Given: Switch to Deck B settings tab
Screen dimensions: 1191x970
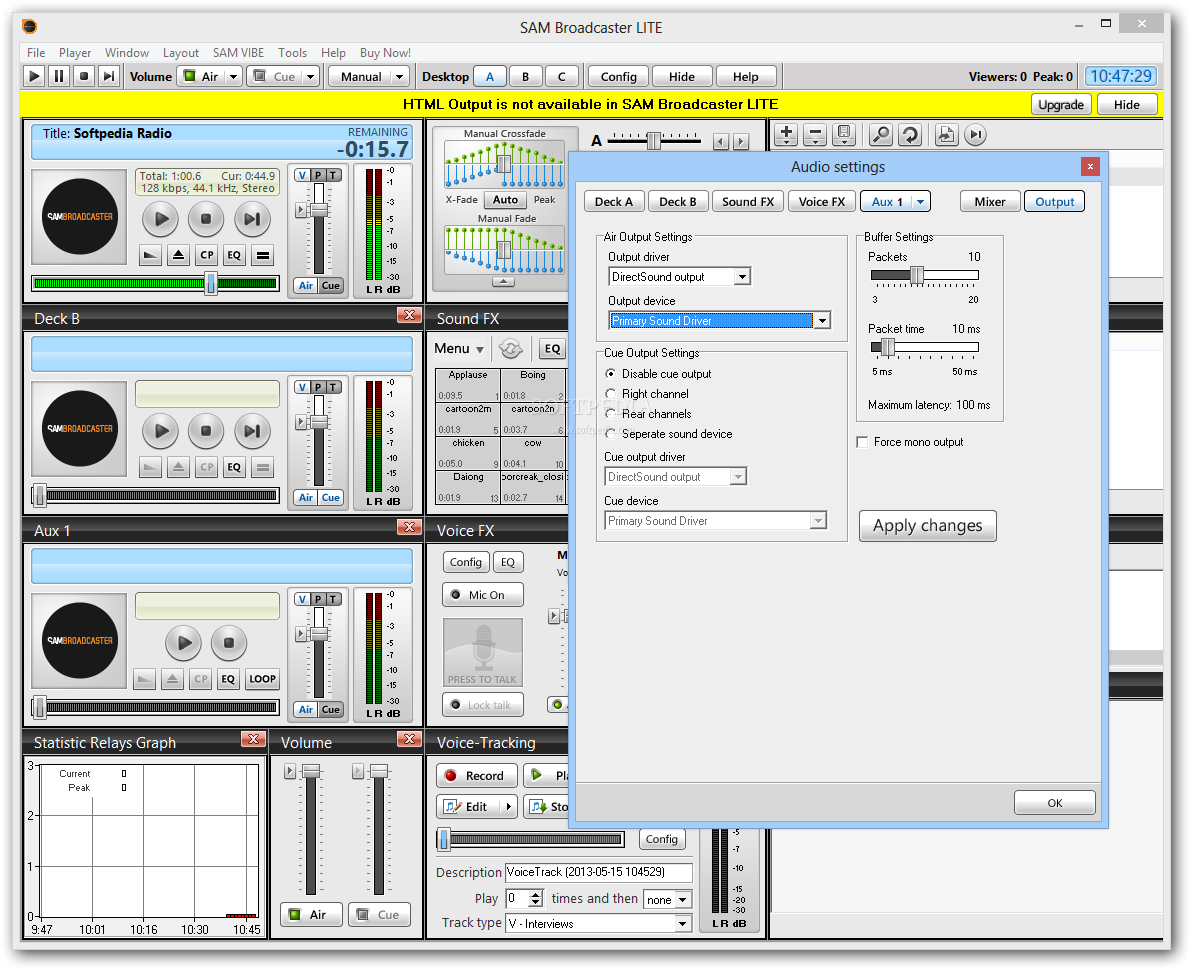Looking at the screenshot, I should (678, 202).
